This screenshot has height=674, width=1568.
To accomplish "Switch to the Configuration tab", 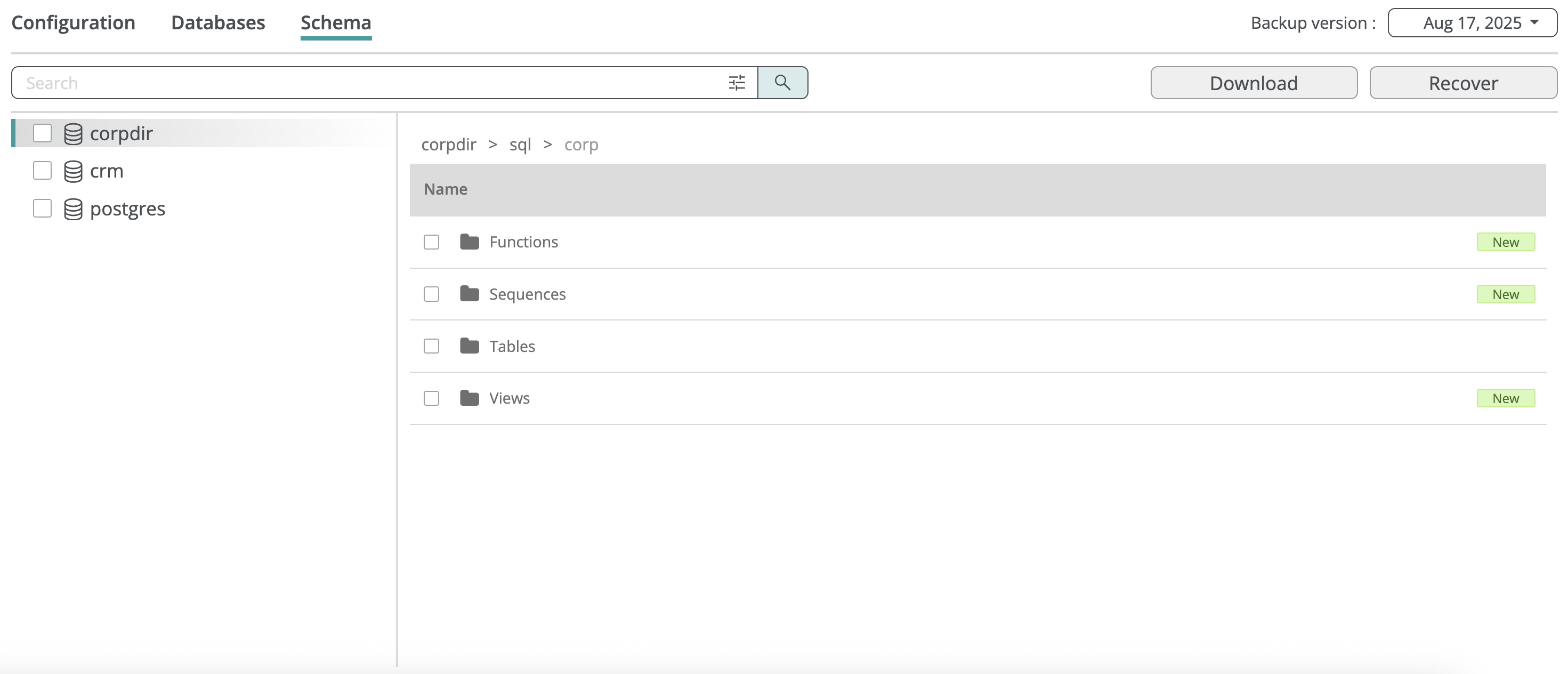I will pyautogui.click(x=73, y=22).
